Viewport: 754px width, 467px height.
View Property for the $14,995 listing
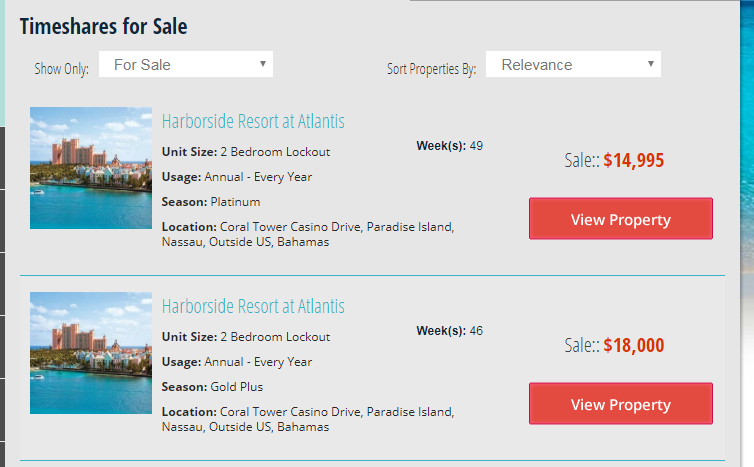pyautogui.click(x=621, y=218)
